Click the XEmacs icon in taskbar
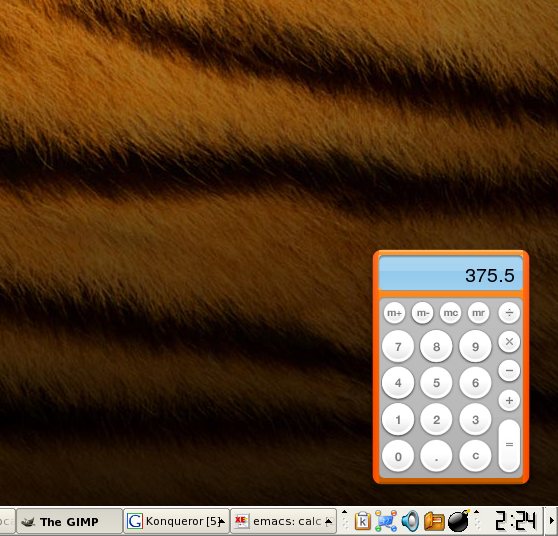The width and height of the screenshot is (558, 536). click(241, 522)
